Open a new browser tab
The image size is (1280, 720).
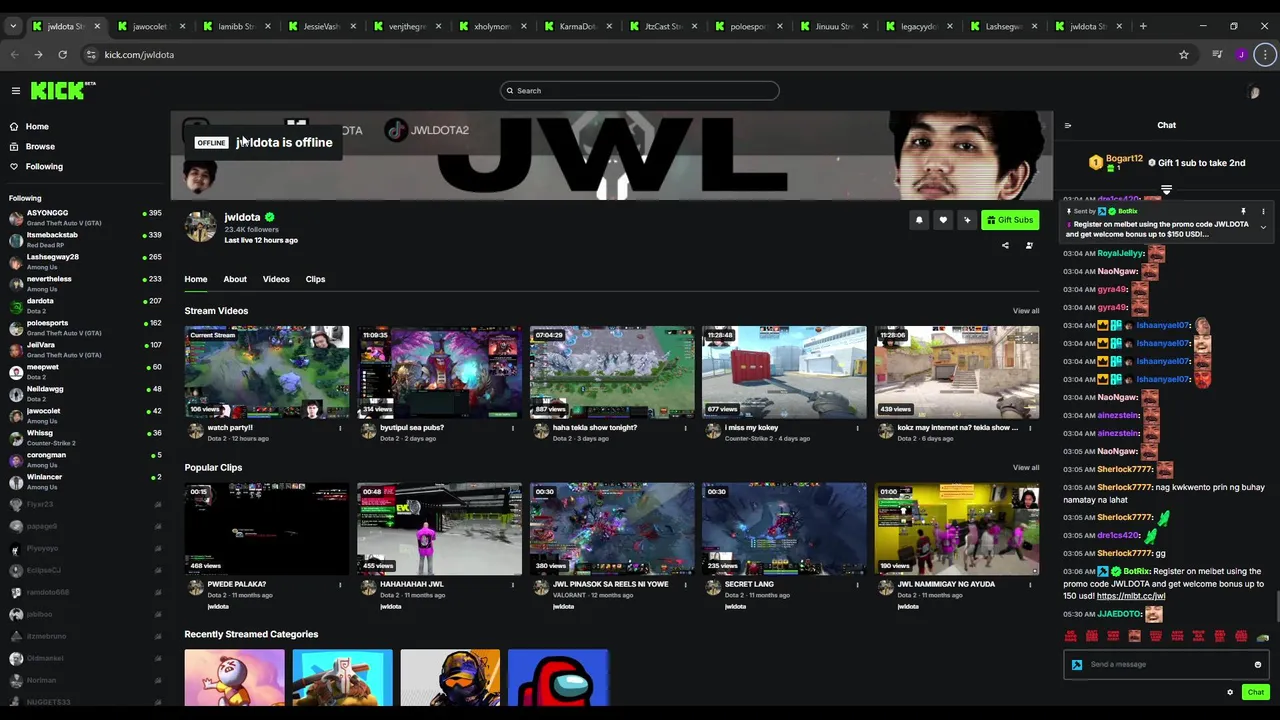[1143, 26]
